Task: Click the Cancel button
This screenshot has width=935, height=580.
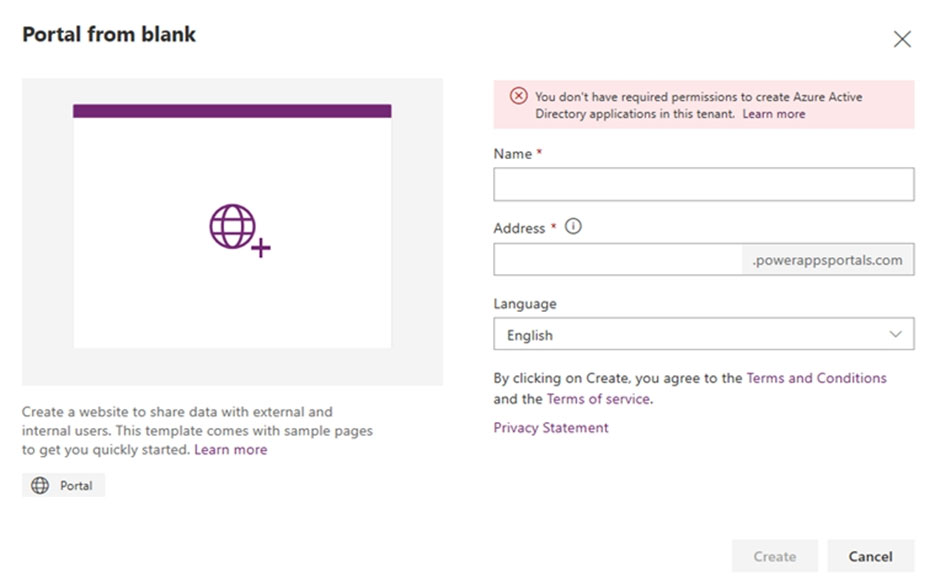Action: 871,556
